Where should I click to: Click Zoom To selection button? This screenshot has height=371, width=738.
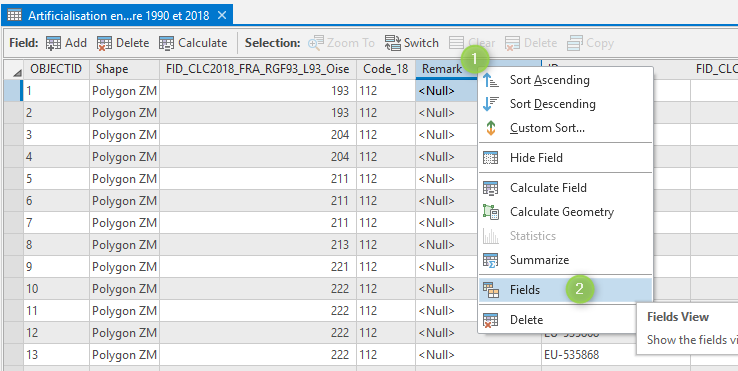(x=341, y=43)
